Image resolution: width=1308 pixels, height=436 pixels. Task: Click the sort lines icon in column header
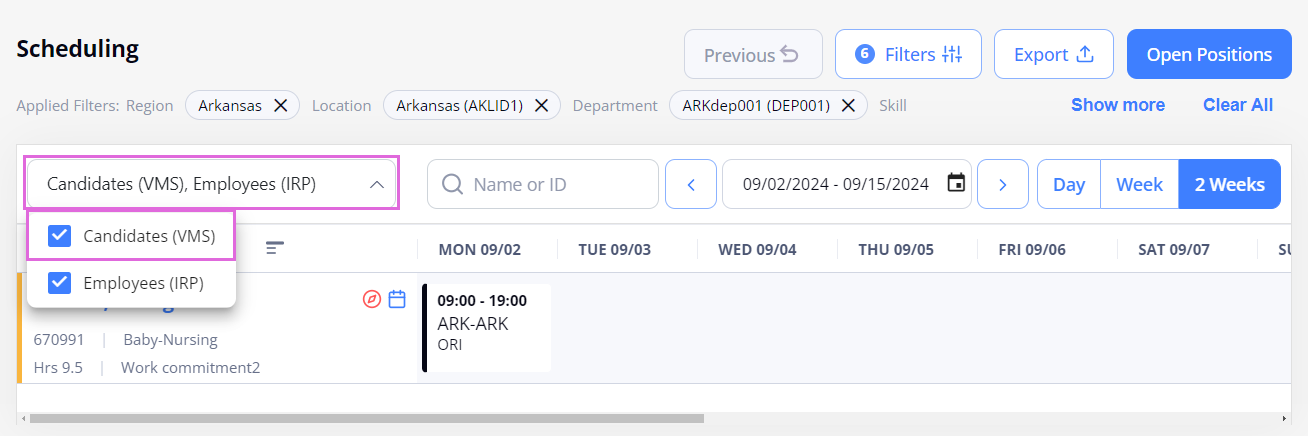(x=275, y=248)
